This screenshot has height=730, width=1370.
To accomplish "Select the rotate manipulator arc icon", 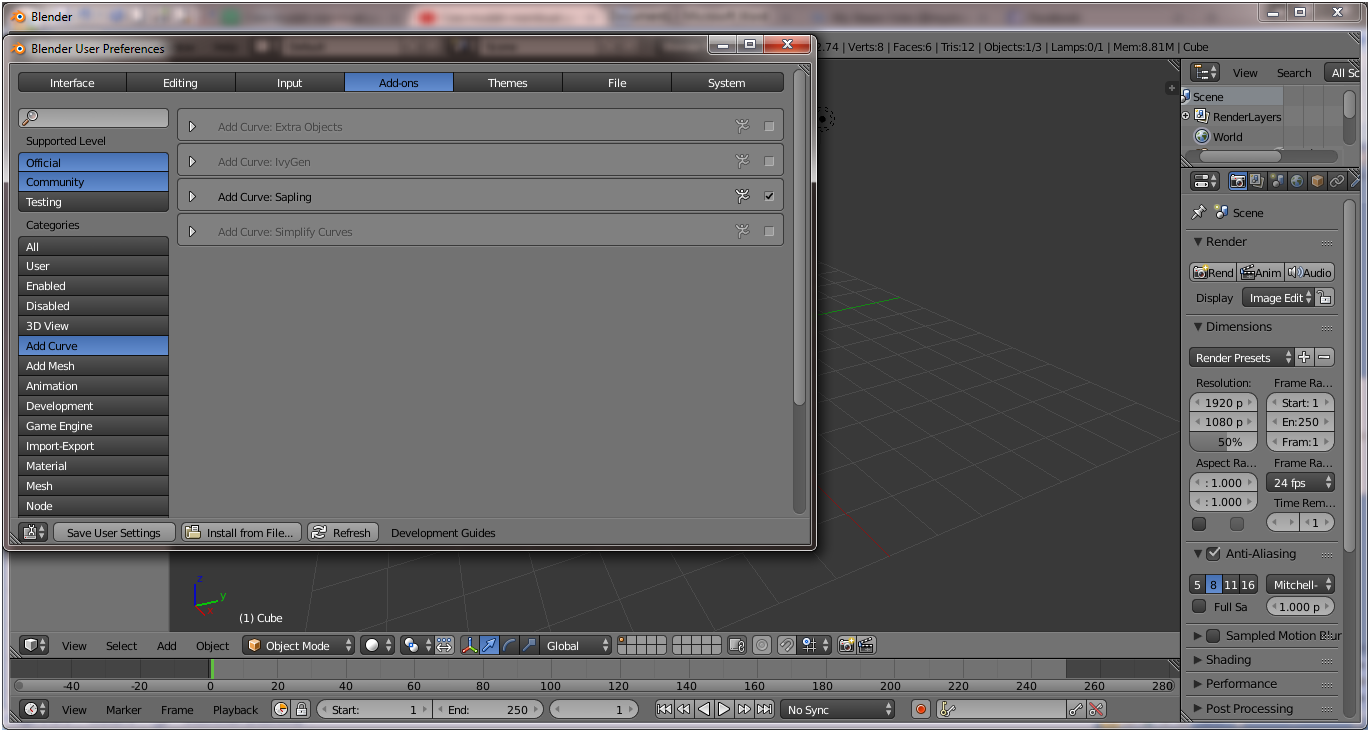I will pyautogui.click(x=509, y=645).
